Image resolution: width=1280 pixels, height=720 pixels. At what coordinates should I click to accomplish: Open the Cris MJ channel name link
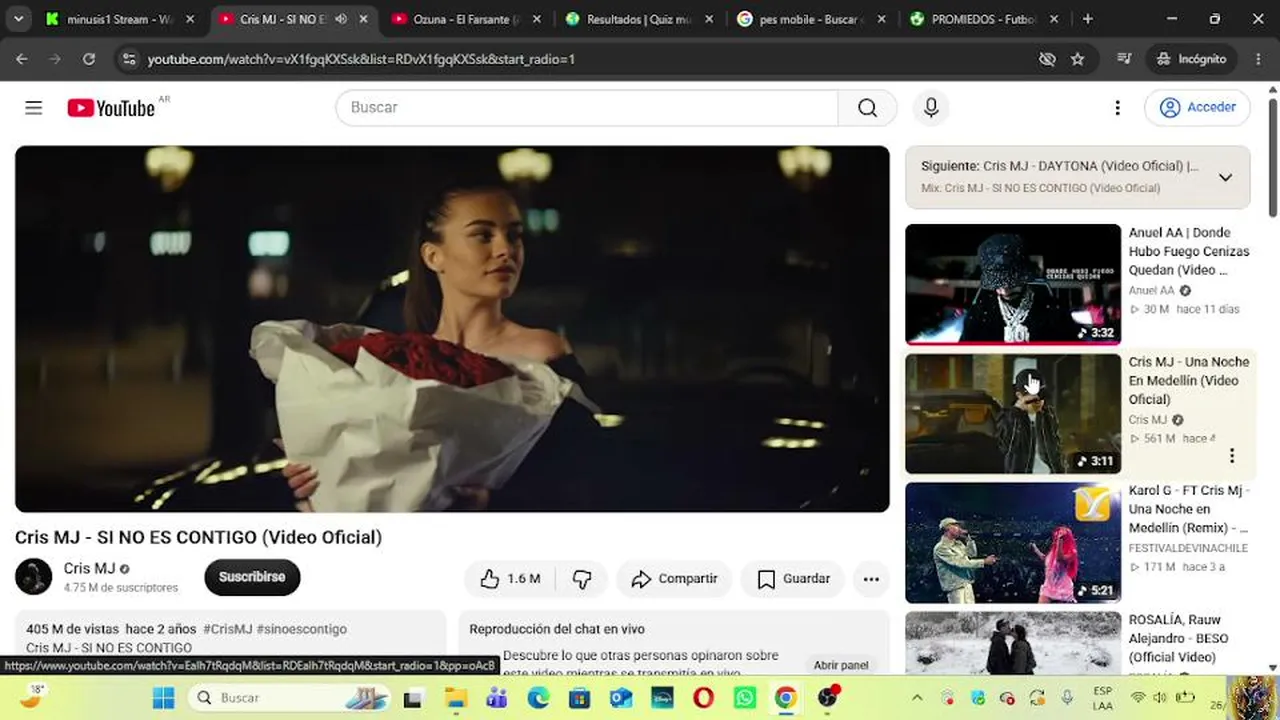tap(89, 568)
